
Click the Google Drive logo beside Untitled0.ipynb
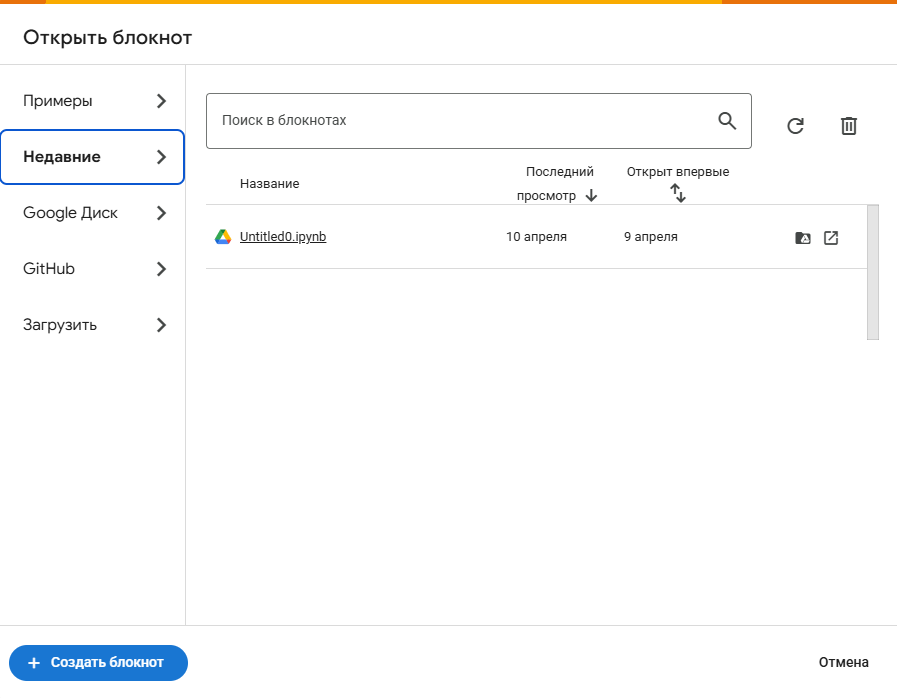223,237
